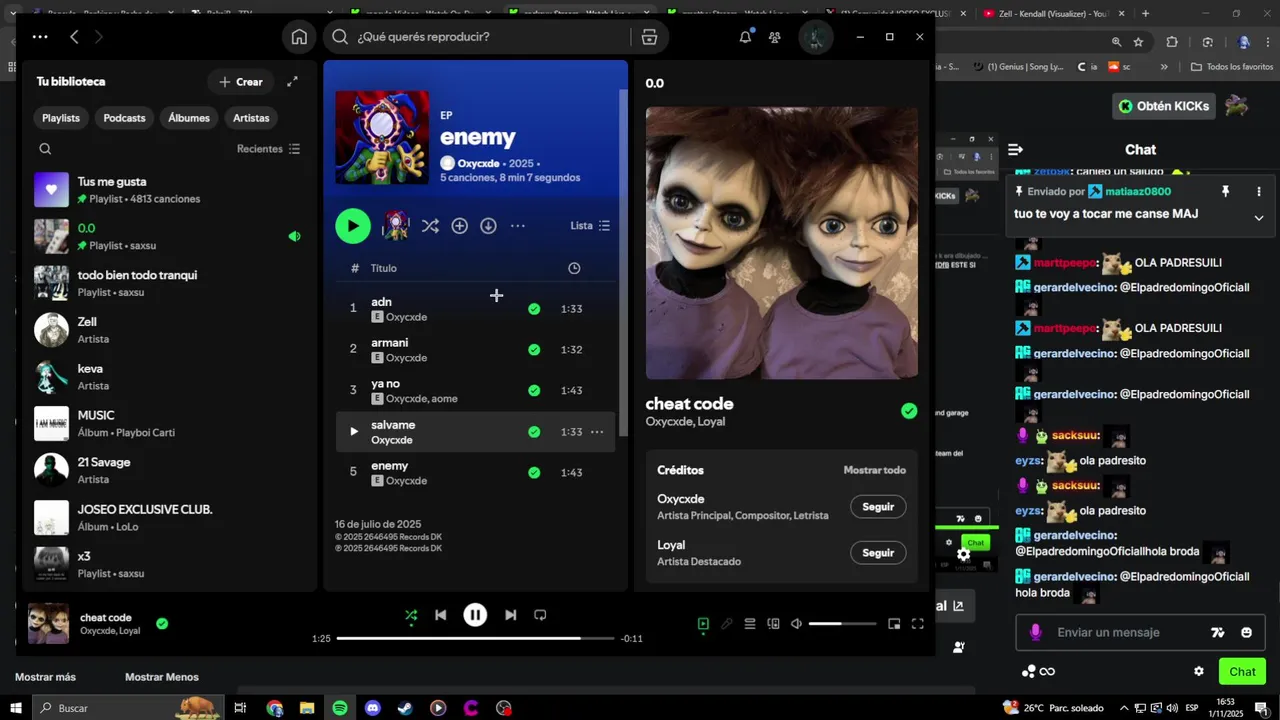Adjust the Spotify volume slider
Image resolution: width=1280 pixels, height=720 pixels.
click(x=842, y=624)
